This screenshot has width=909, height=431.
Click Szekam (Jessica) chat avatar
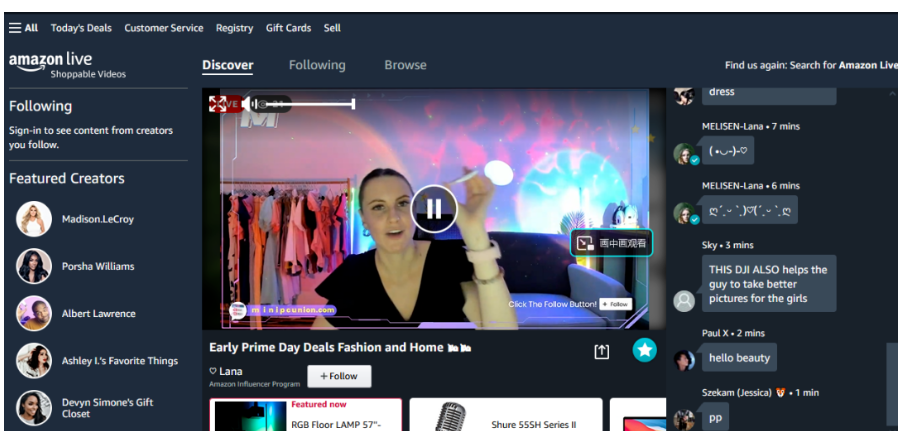[x=684, y=419]
